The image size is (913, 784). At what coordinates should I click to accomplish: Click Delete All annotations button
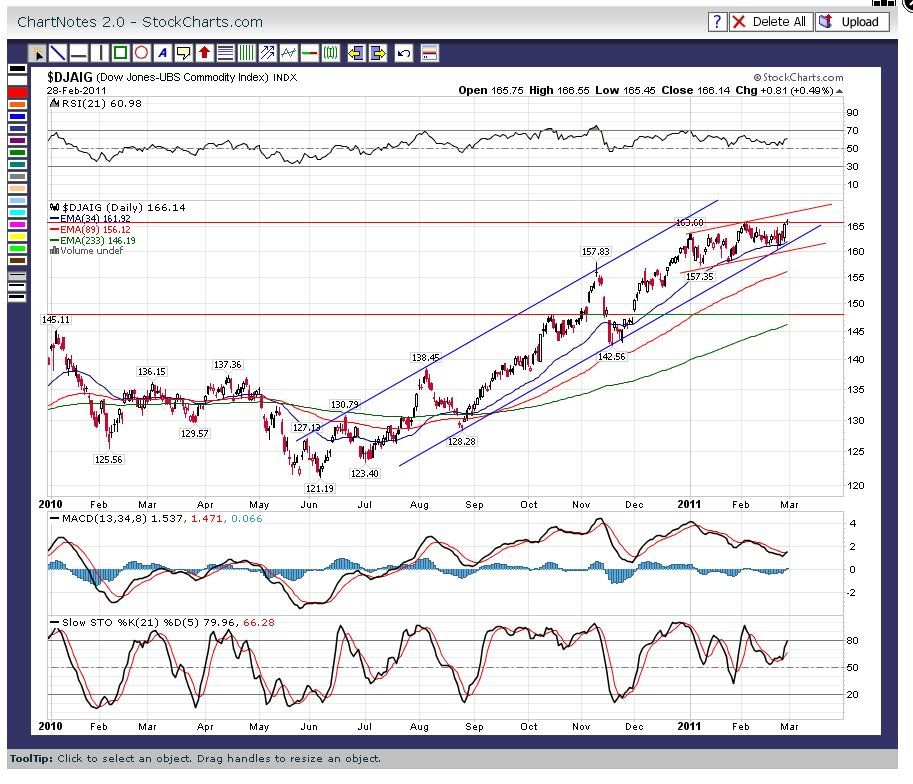click(771, 22)
